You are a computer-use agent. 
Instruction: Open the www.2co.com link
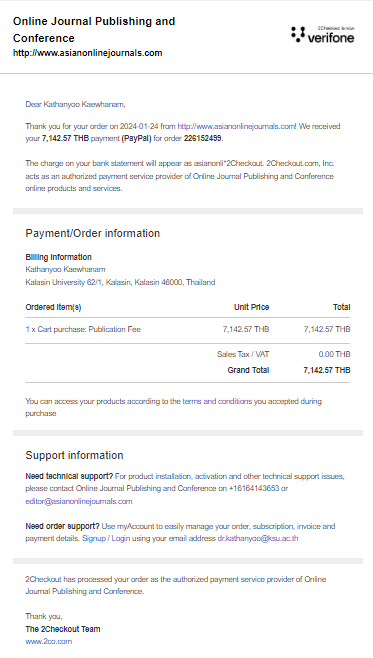(49, 641)
